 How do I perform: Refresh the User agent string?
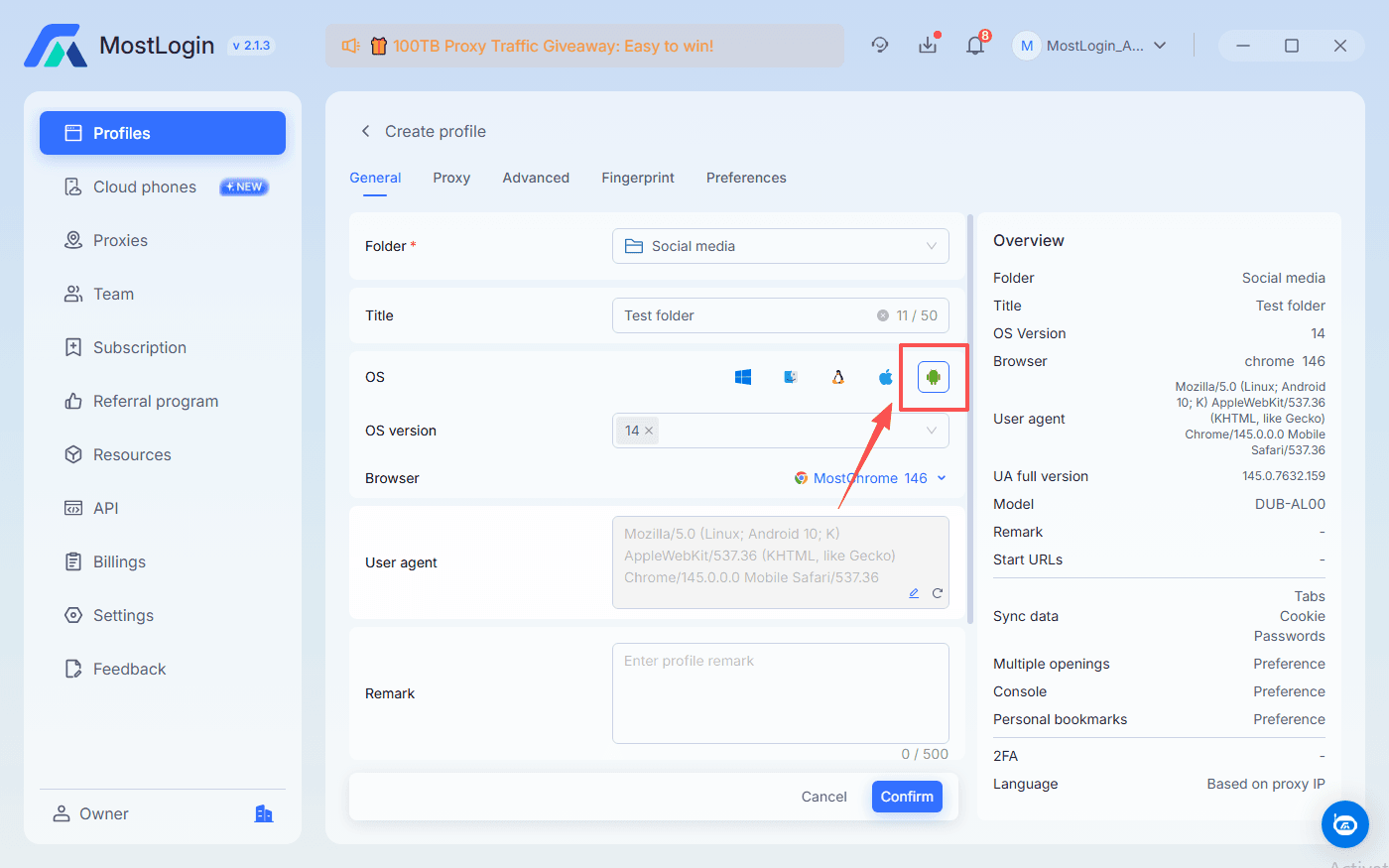(938, 592)
